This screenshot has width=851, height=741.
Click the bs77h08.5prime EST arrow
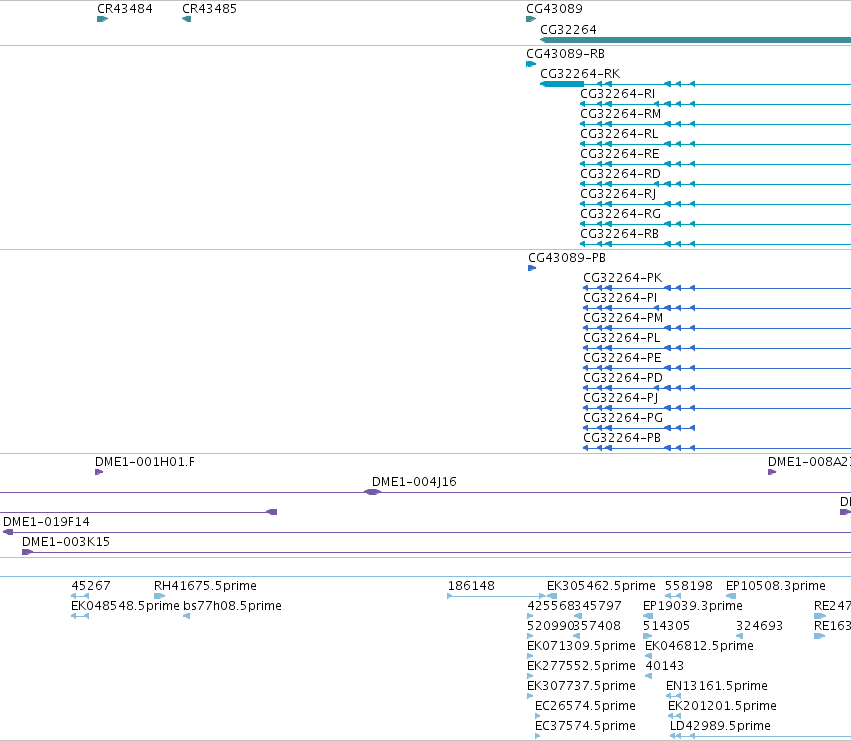187,616
